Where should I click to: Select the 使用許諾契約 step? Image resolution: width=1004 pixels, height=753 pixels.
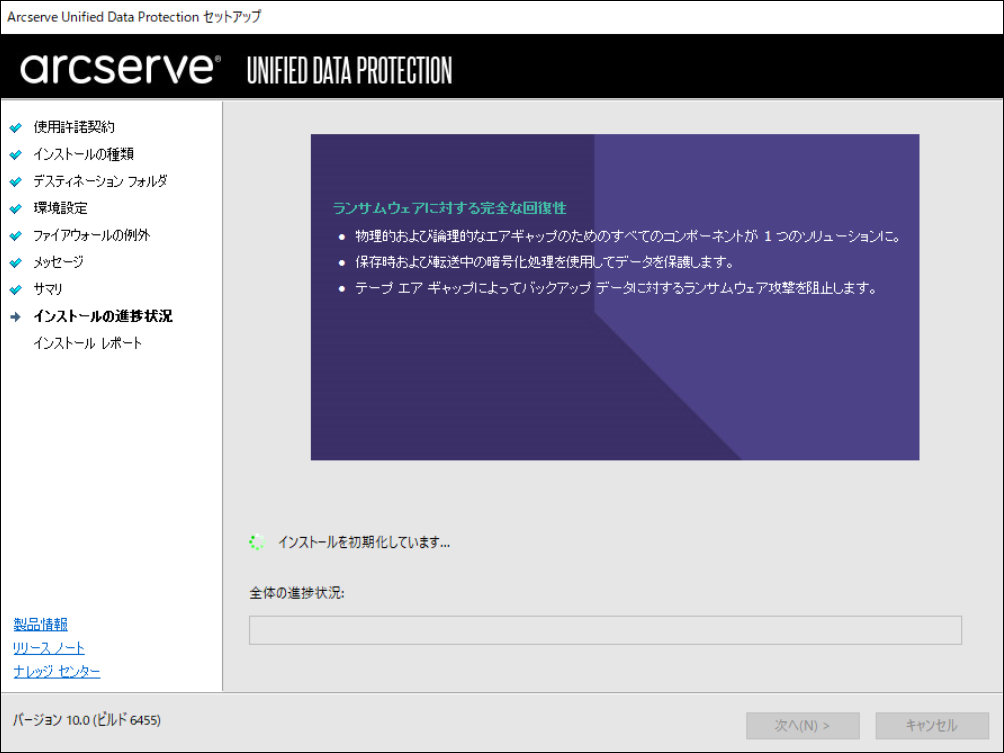[x=74, y=127]
